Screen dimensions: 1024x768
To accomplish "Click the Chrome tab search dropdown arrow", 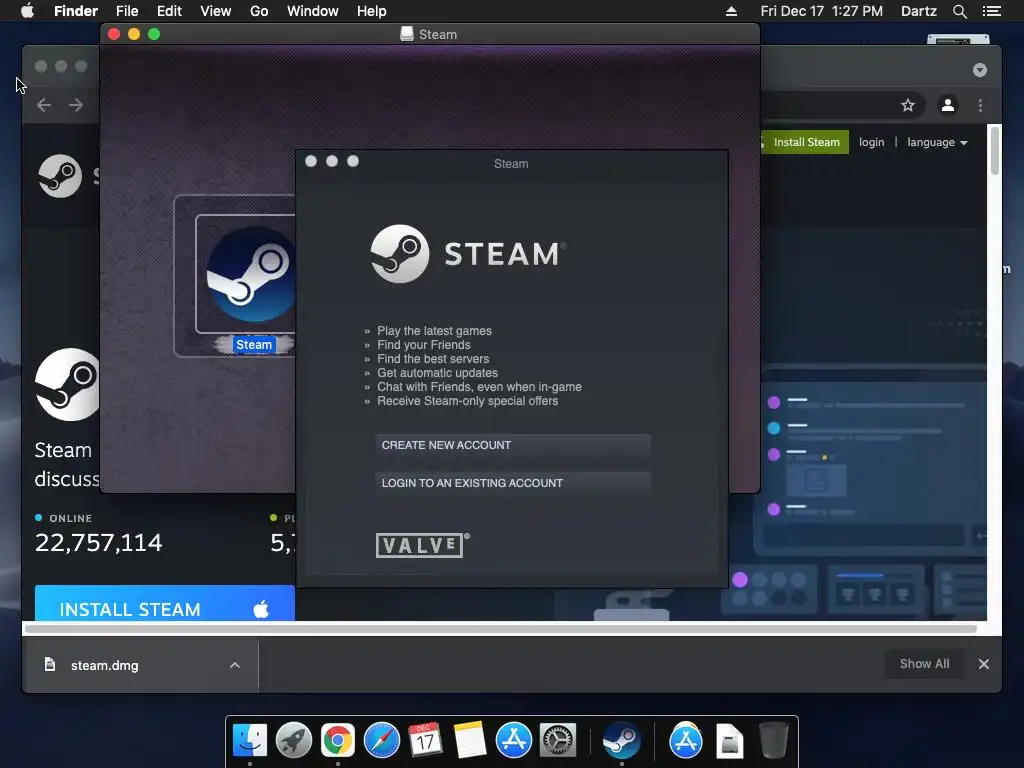I will (980, 70).
